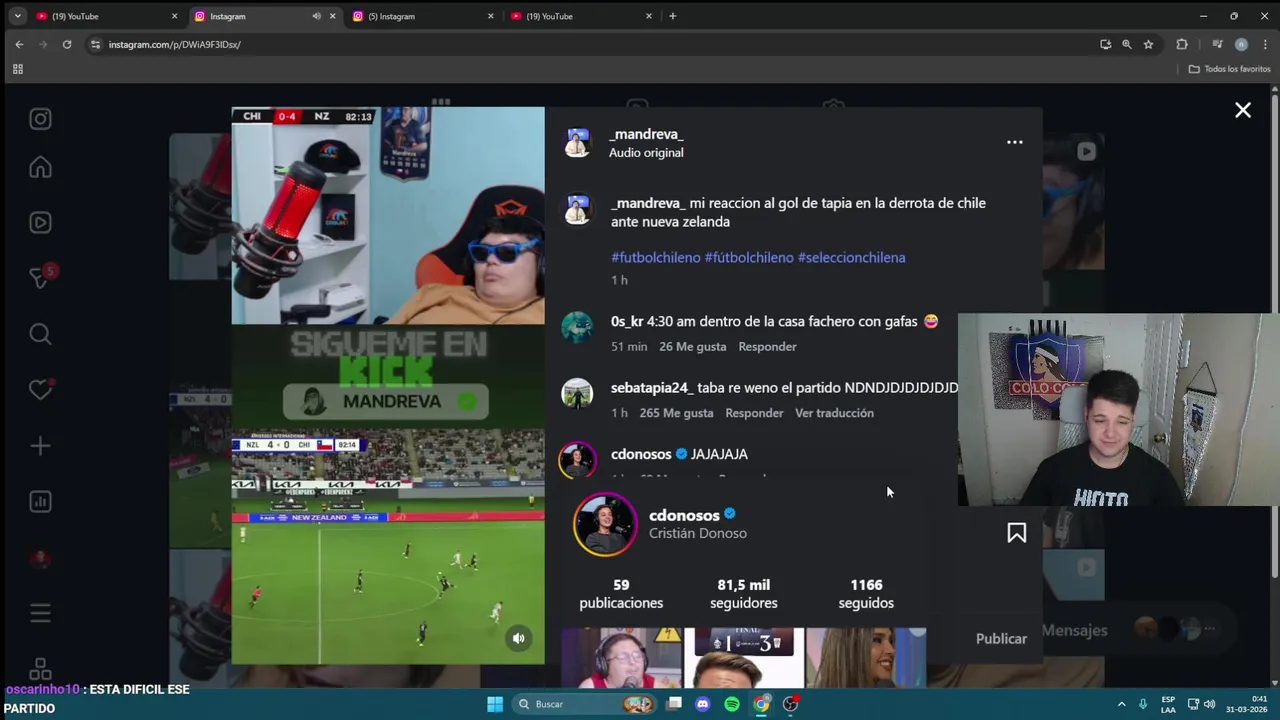
Task: Click the 81,5 mil seguidores stat
Action: coord(743,594)
